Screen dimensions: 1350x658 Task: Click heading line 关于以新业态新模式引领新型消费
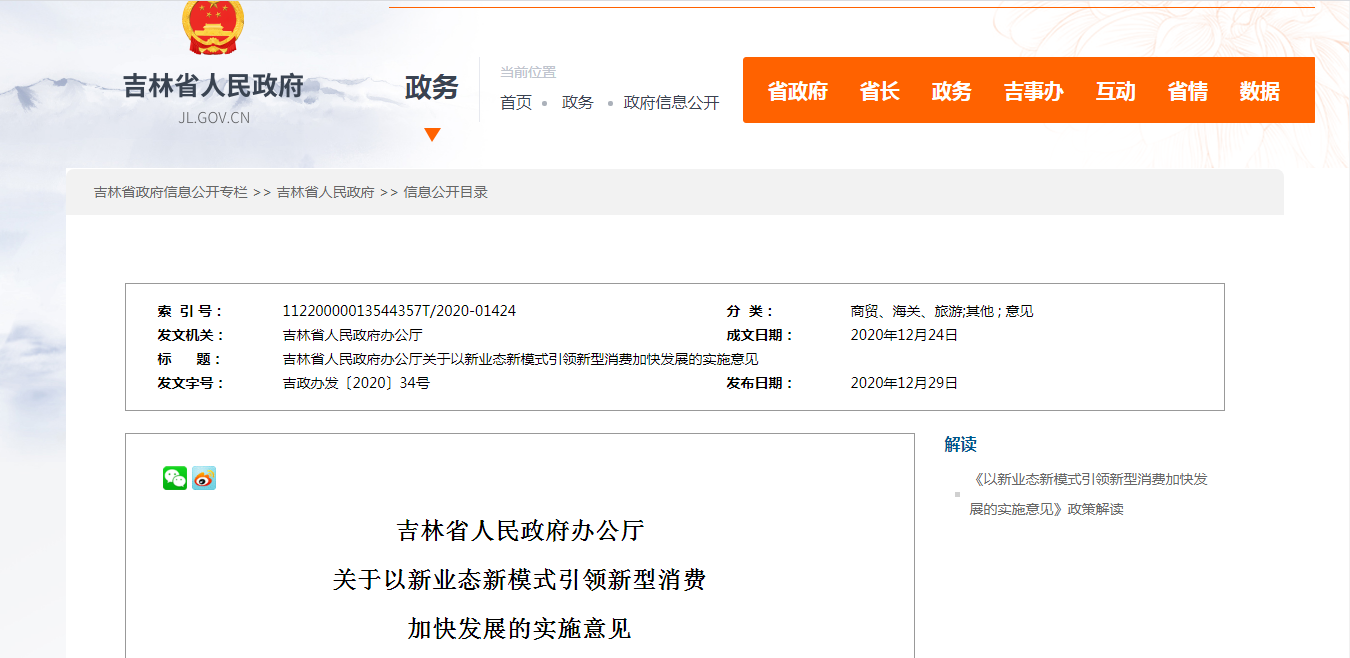pos(520,579)
